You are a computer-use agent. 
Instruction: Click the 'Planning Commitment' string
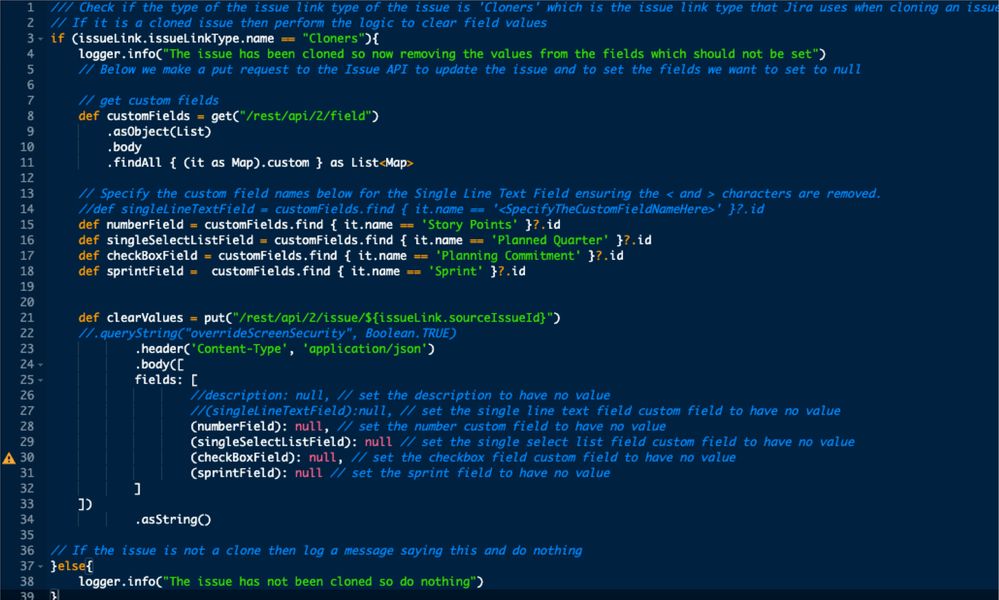[508, 256]
